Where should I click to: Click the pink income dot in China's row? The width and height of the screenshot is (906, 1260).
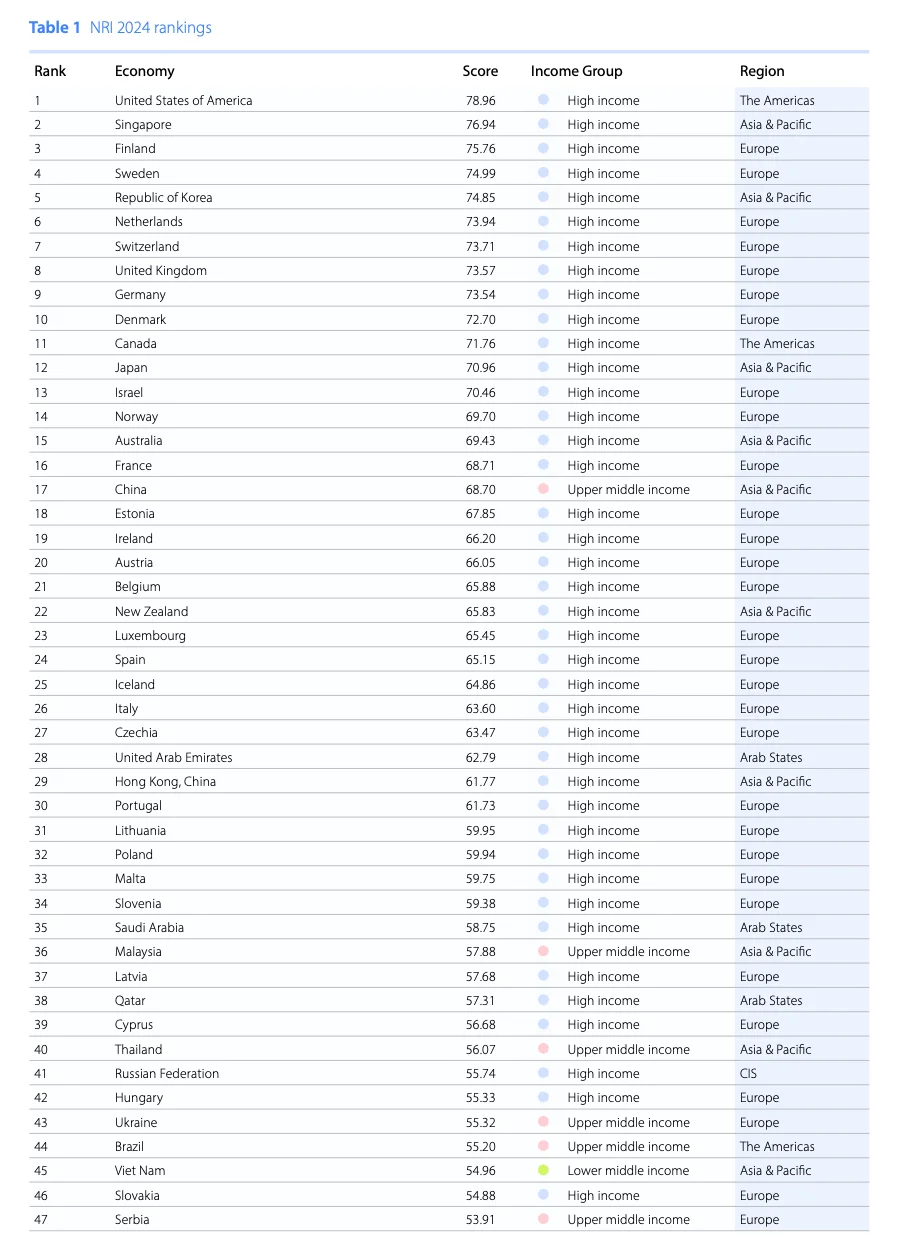(543, 489)
